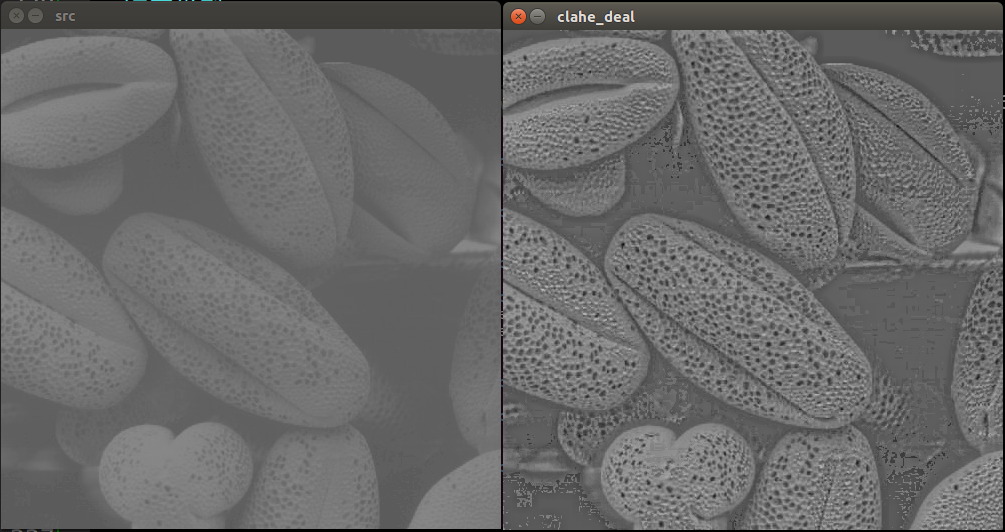The height and width of the screenshot is (532, 1005).
Task: Close the clahe_deal window
Action: (519, 17)
